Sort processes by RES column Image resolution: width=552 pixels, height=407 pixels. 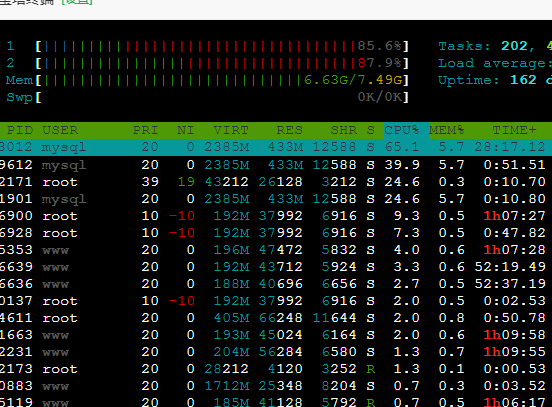(289, 130)
